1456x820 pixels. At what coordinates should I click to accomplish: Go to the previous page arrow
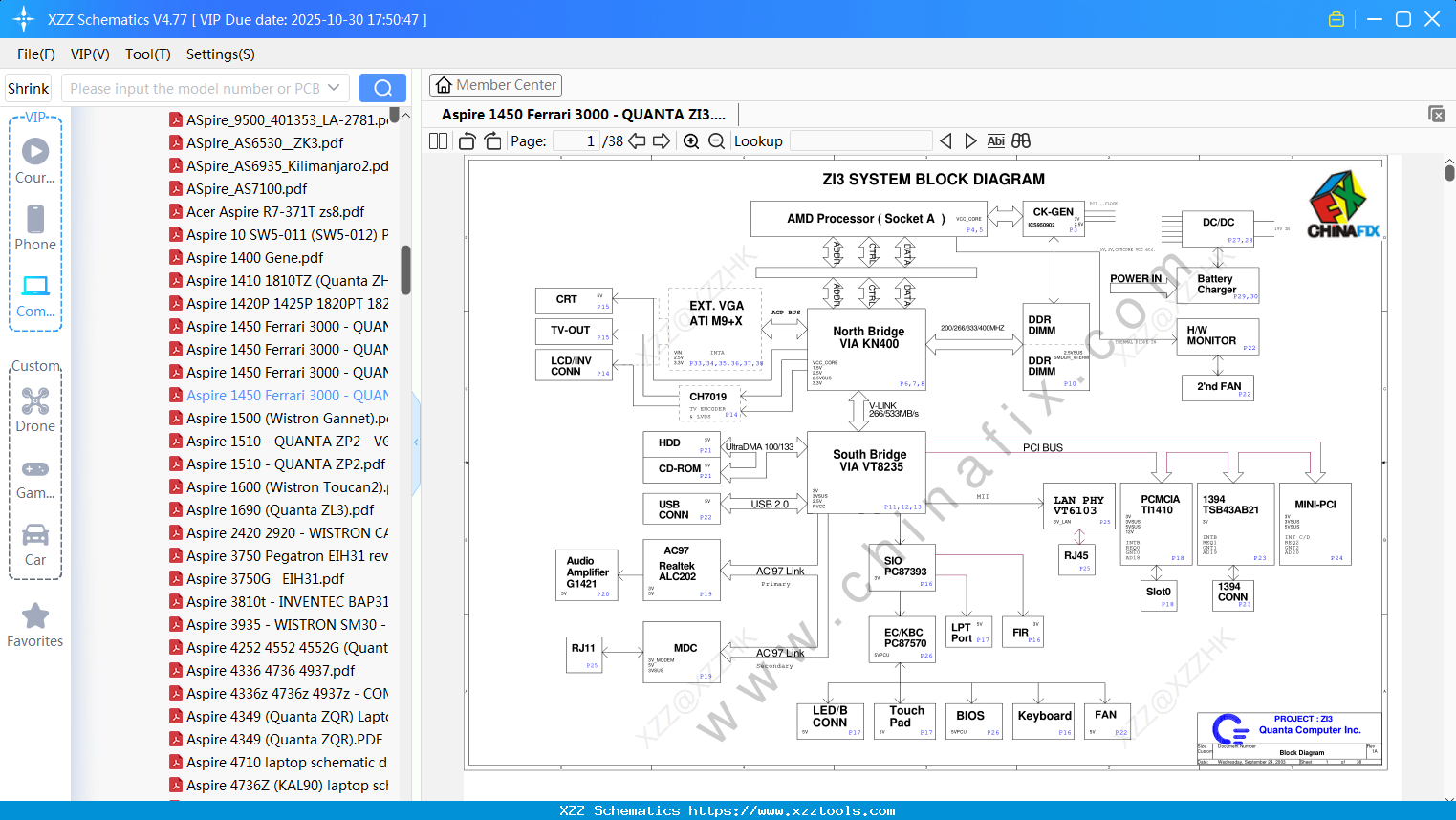click(x=637, y=141)
